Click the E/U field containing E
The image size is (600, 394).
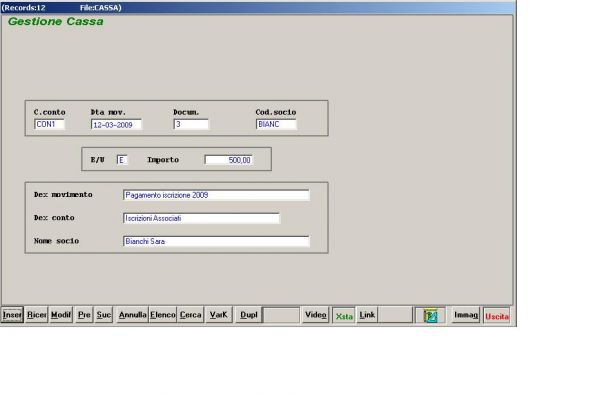click(x=122, y=160)
